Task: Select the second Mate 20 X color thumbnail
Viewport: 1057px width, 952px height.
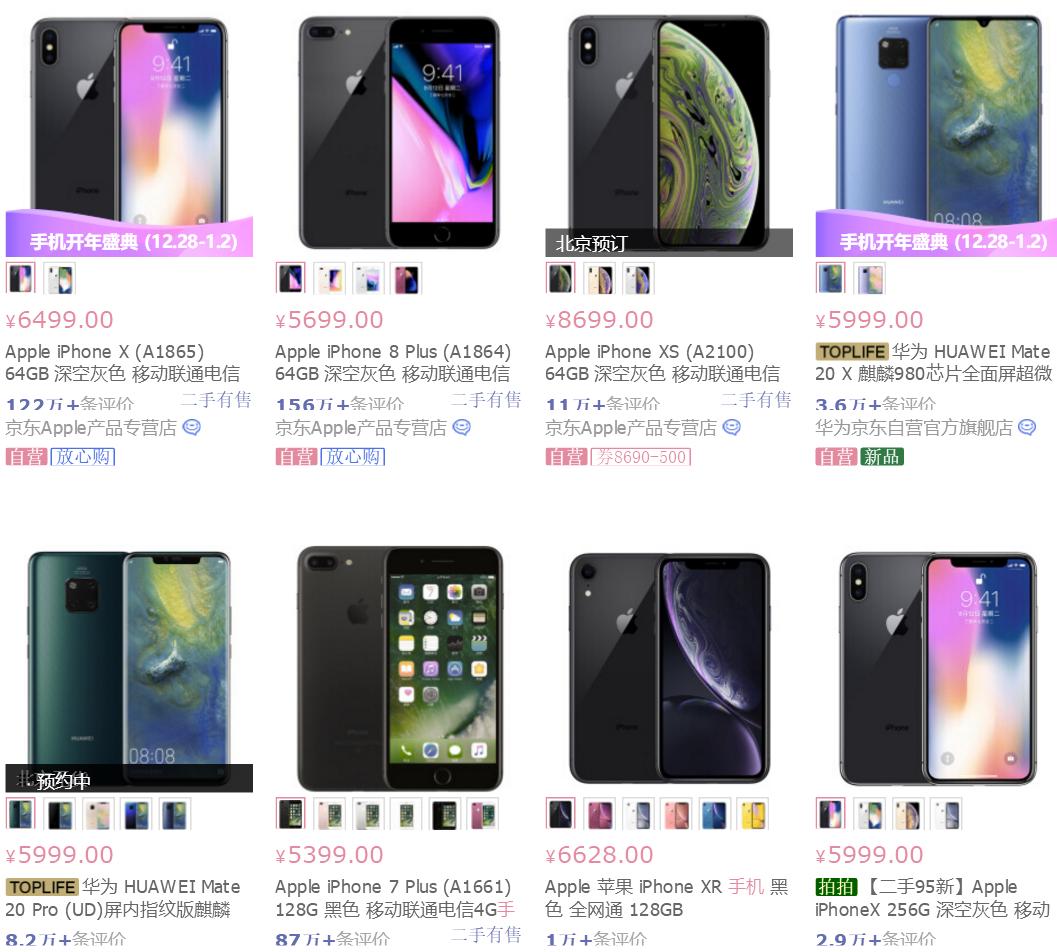Action: point(870,279)
